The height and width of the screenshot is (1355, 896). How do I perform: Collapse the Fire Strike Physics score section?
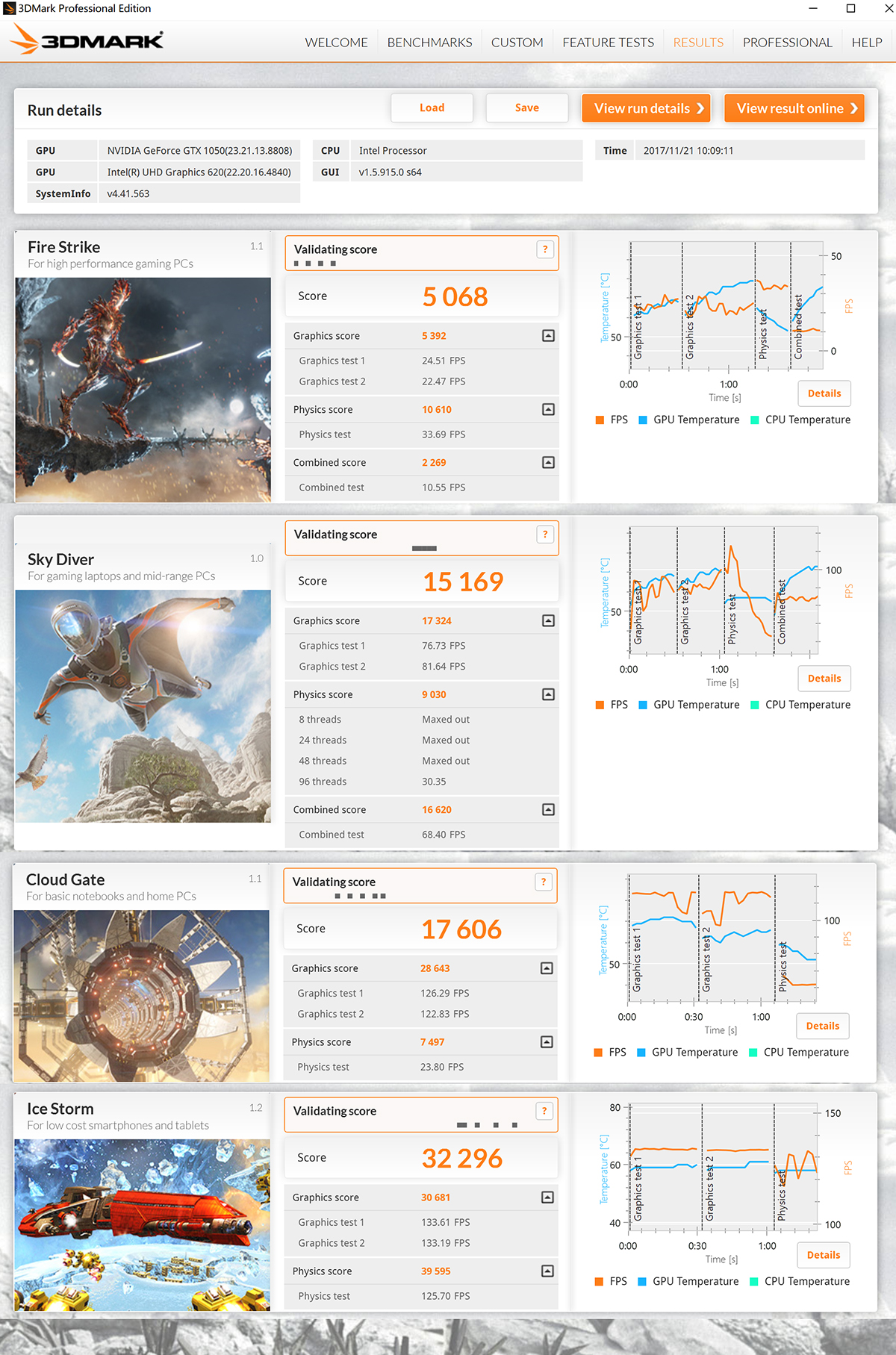[x=548, y=409]
